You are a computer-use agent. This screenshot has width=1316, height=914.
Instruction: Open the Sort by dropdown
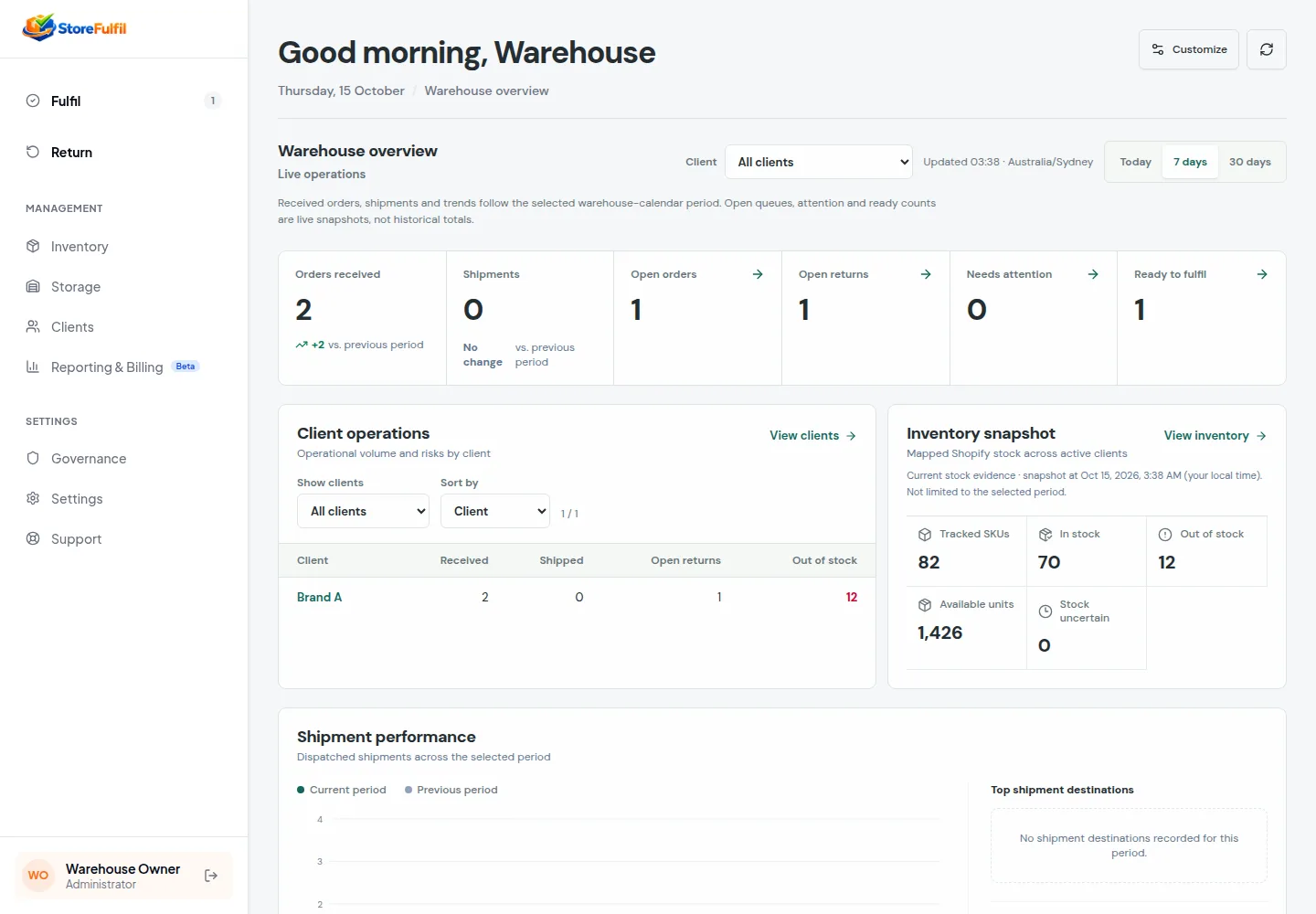coord(495,511)
